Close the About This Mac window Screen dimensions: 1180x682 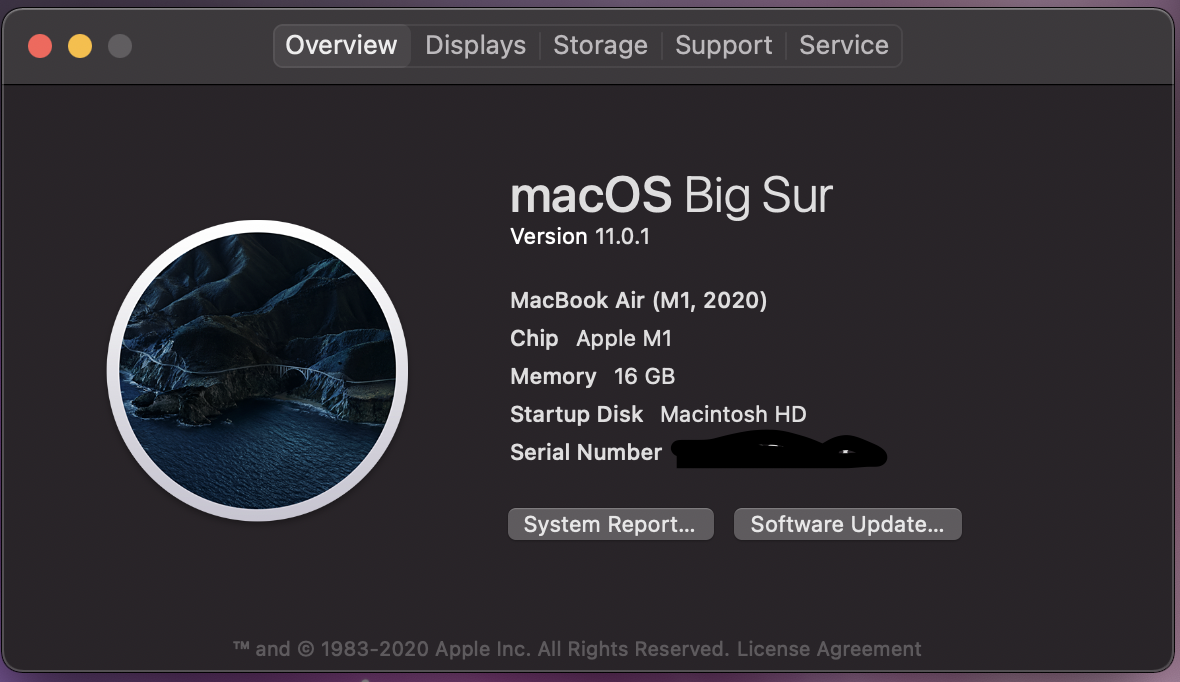(40, 46)
